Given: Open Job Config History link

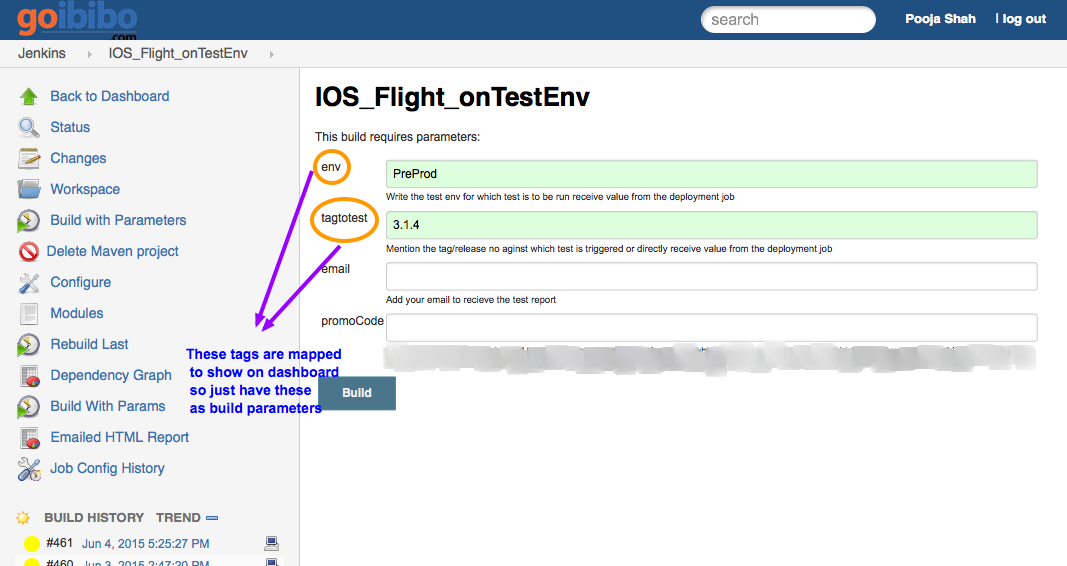Looking at the screenshot, I should pos(108,468).
